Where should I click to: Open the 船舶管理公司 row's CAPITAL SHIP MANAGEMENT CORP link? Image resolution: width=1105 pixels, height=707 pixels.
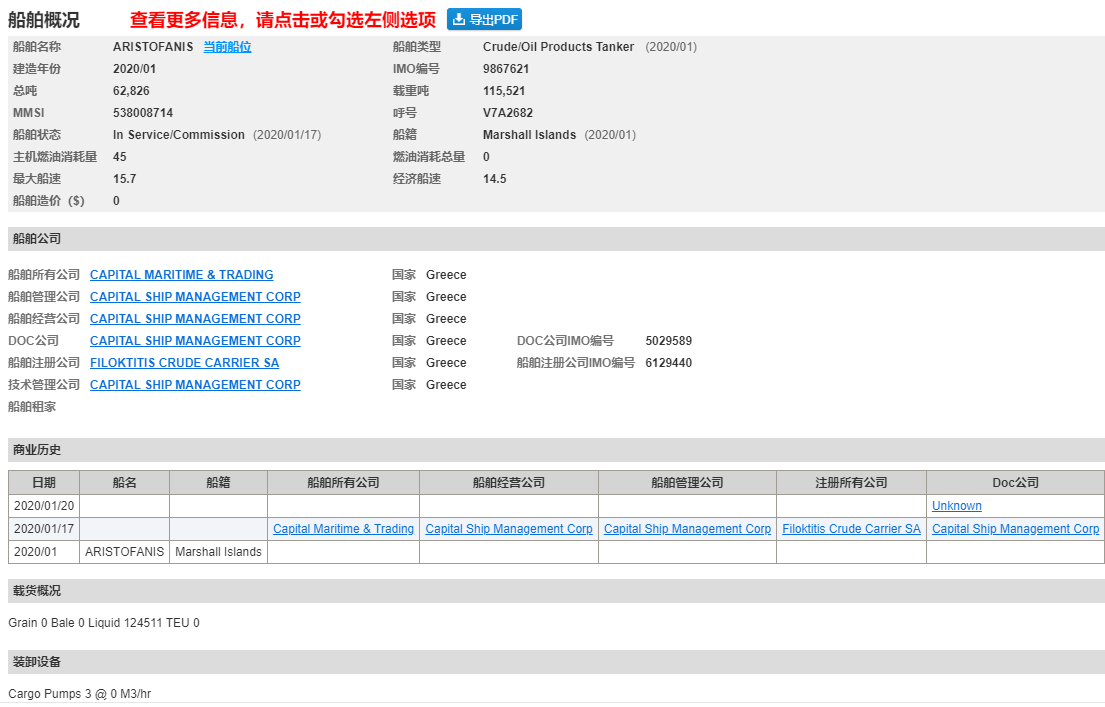pyautogui.click(x=195, y=297)
